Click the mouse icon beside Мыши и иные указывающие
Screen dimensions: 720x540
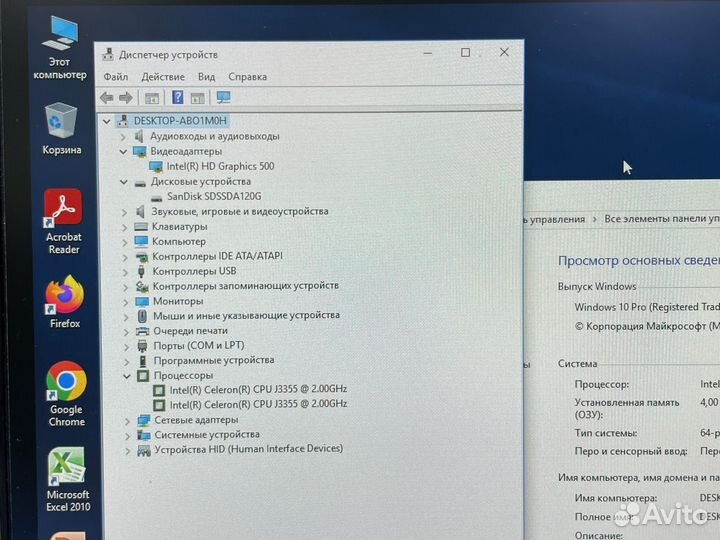point(142,316)
